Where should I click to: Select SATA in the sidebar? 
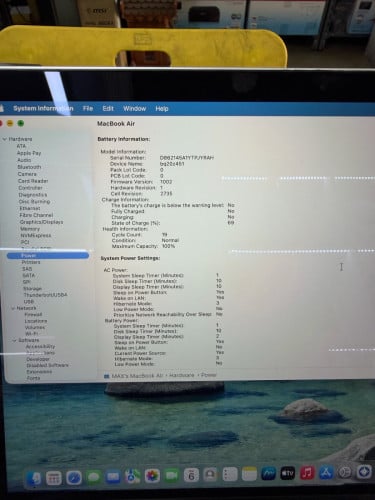(29, 275)
